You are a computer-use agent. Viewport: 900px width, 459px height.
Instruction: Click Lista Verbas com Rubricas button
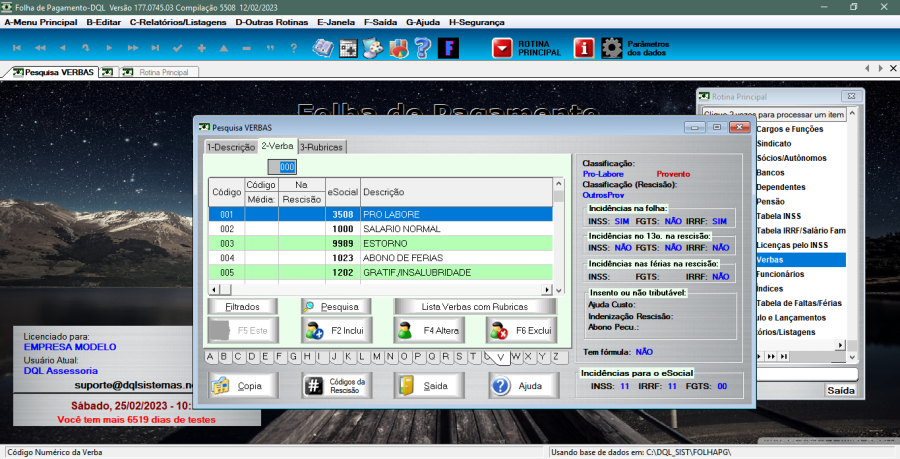coord(474,306)
